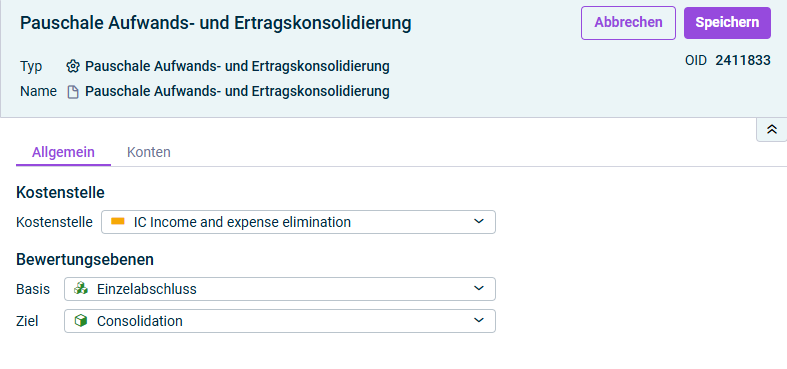Click the Abbrechen button
Screen dimensions: 787x369
tap(628, 23)
